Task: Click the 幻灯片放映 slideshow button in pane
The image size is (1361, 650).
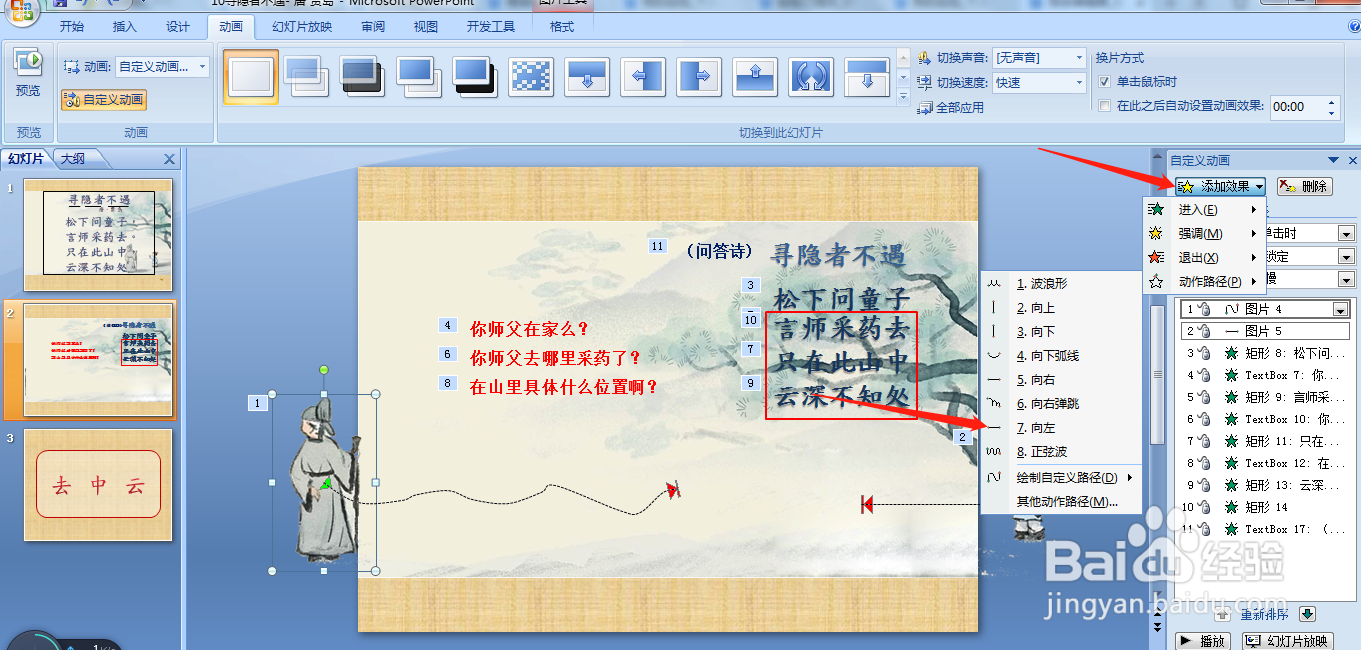Action: (x=1287, y=641)
